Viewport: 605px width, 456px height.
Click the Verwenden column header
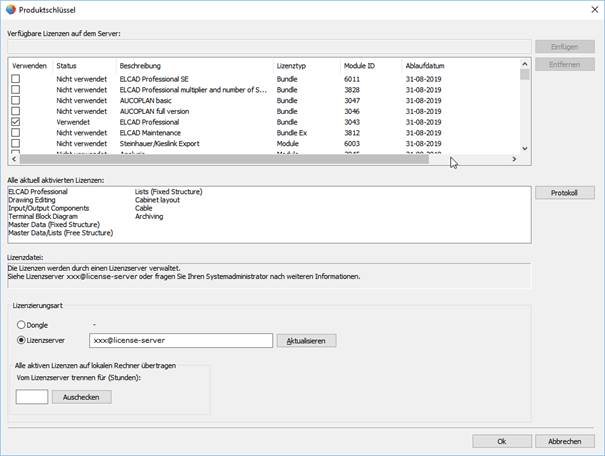pyautogui.click(x=29, y=66)
